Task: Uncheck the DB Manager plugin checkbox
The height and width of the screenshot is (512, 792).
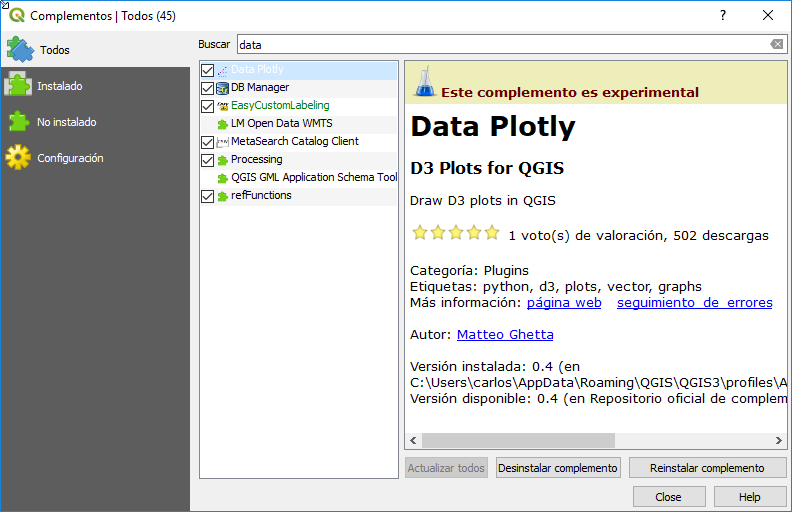Action: [208, 88]
